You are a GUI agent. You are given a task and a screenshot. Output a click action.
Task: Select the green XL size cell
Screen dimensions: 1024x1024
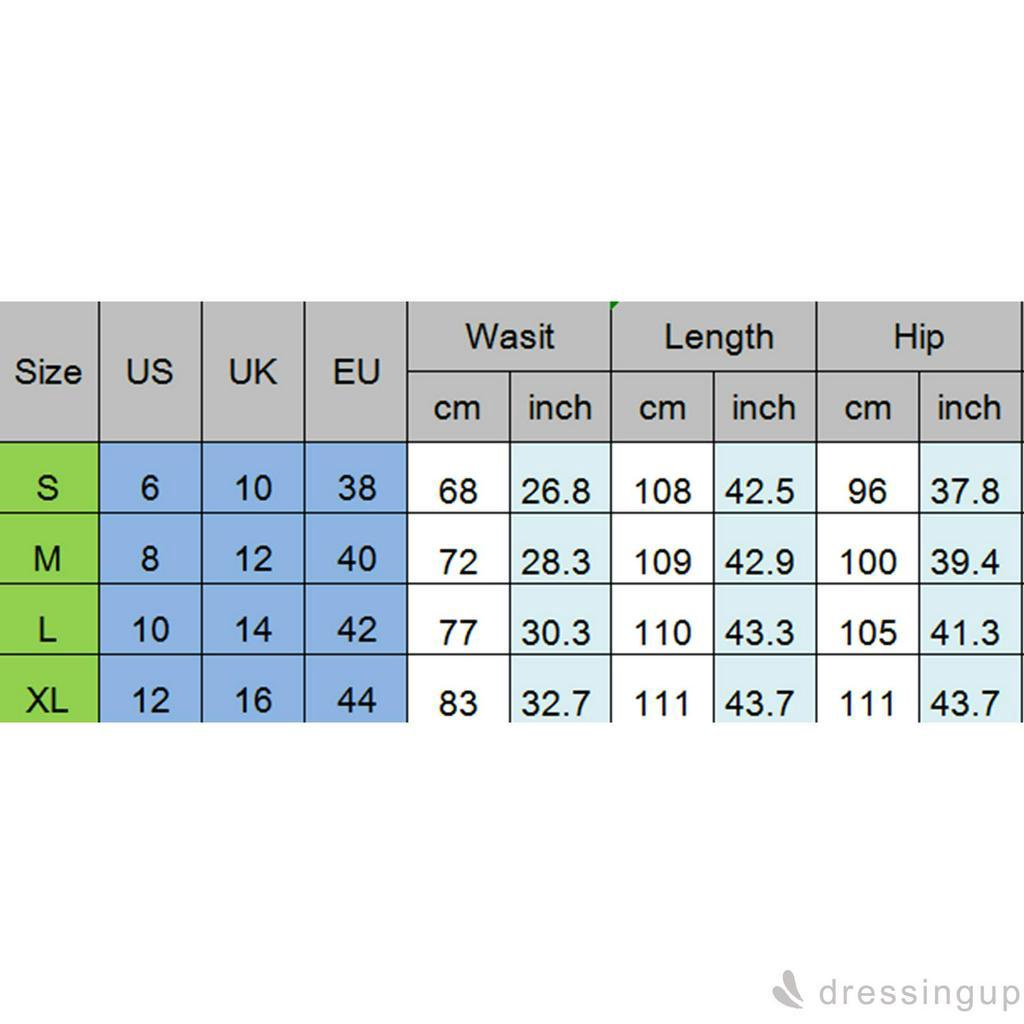point(48,699)
